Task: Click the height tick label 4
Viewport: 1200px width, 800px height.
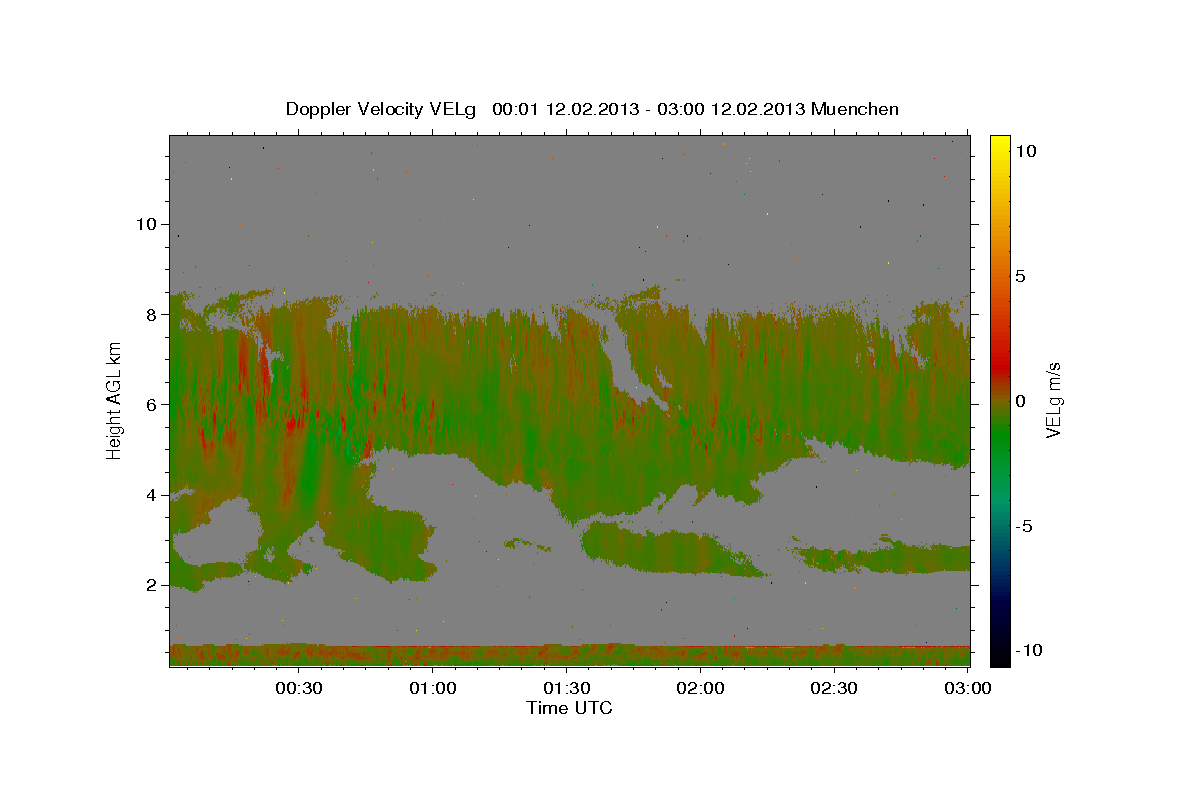Action: pos(150,495)
